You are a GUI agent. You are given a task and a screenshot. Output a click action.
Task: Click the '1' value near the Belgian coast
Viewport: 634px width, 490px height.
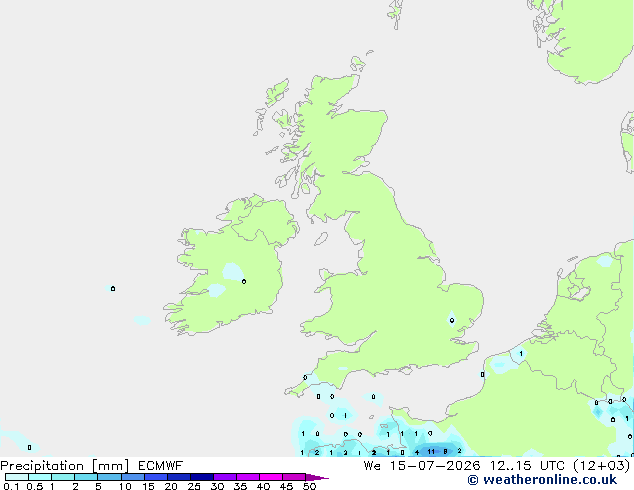click(521, 353)
